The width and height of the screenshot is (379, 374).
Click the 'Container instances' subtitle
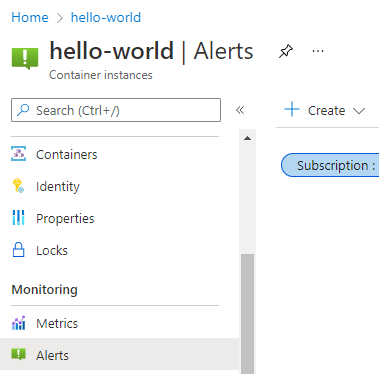click(x=101, y=75)
